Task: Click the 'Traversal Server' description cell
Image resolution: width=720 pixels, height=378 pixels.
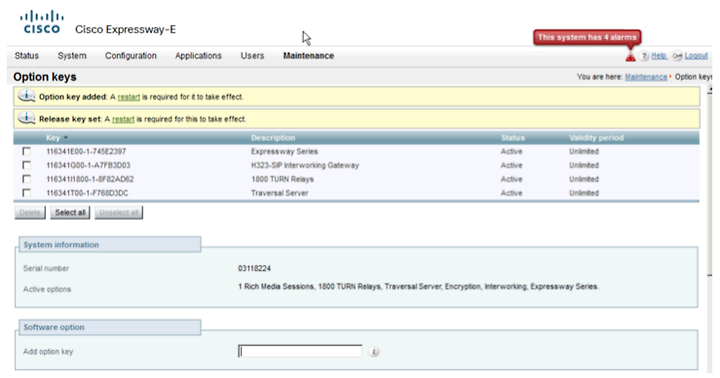Action: [279, 193]
